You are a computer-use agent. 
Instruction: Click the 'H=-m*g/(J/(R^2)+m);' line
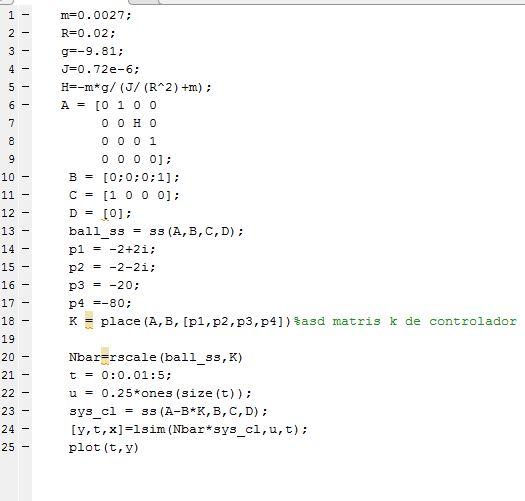pos(136,87)
